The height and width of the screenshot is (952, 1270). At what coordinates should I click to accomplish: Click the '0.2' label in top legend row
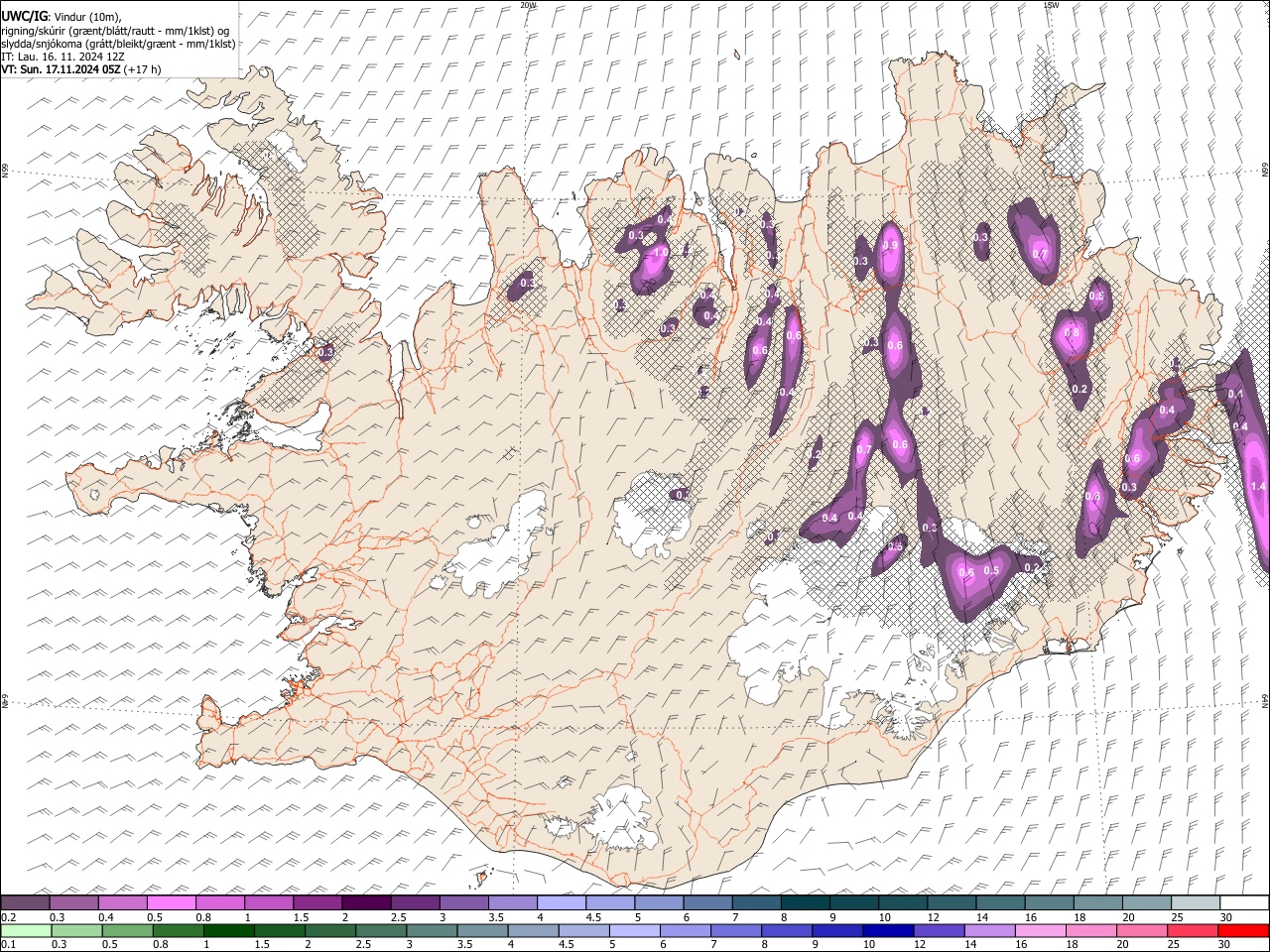[8, 917]
